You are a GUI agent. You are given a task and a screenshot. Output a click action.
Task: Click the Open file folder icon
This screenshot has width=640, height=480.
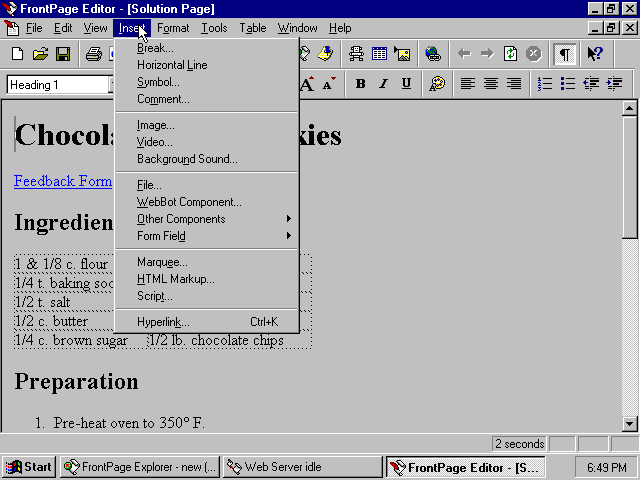tap(40, 54)
